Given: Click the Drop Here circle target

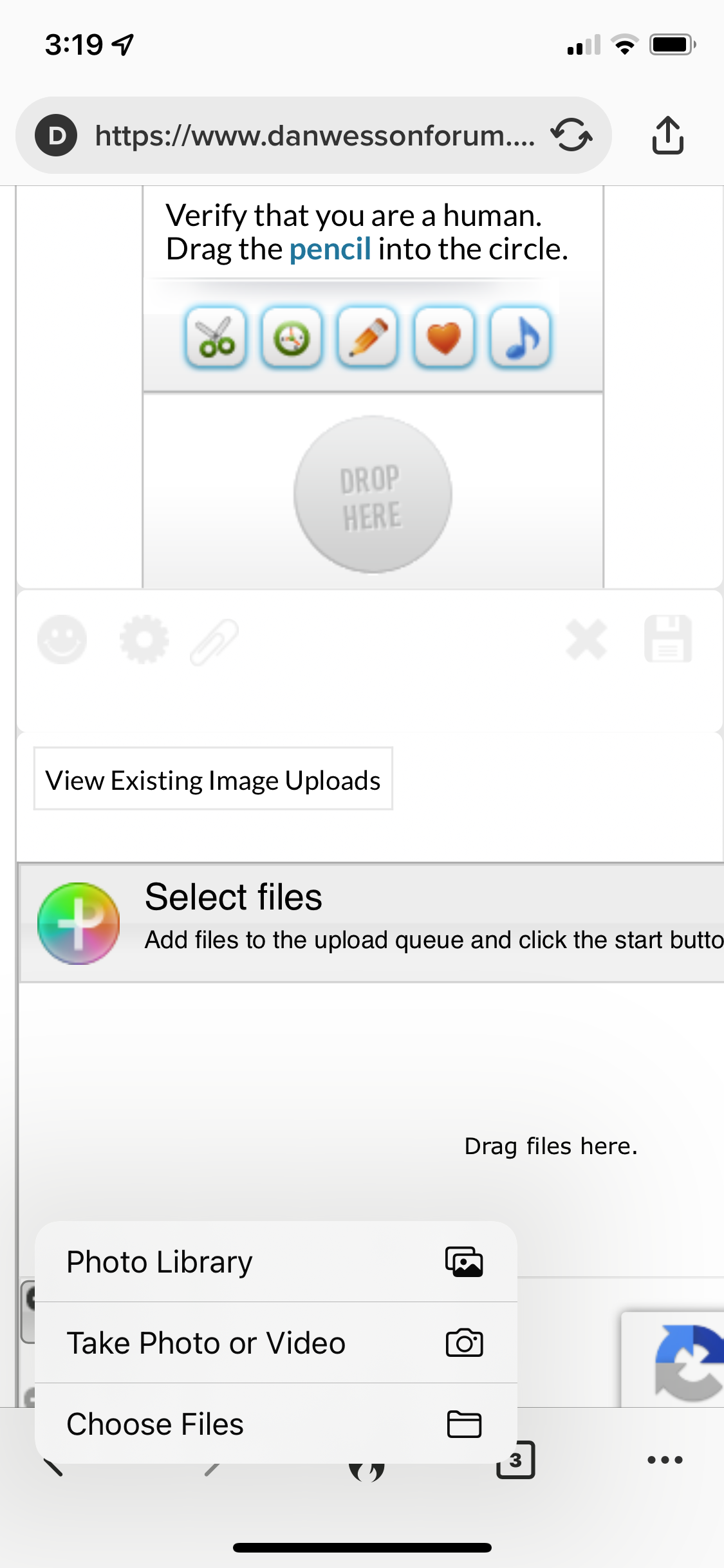Looking at the screenshot, I should coord(373,494).
